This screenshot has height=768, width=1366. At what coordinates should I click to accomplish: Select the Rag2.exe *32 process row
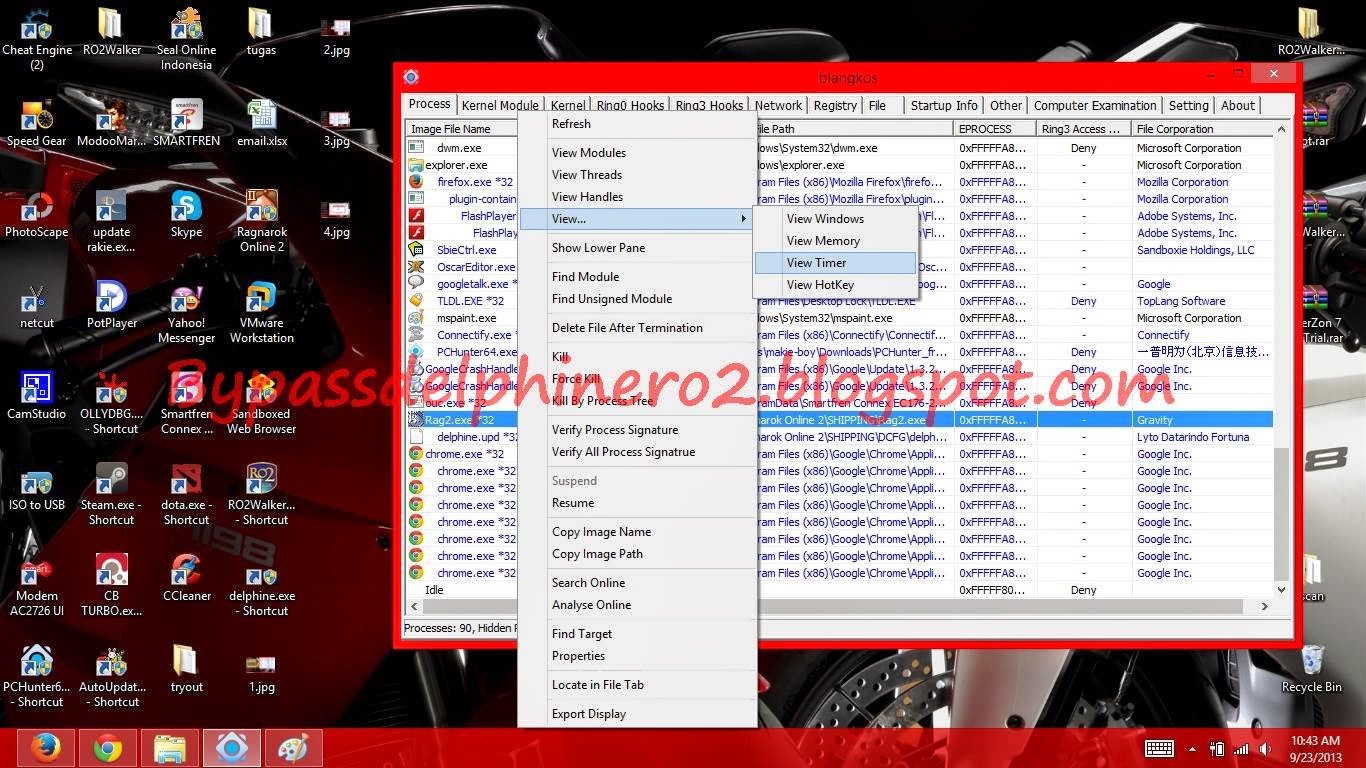(840, 420)
